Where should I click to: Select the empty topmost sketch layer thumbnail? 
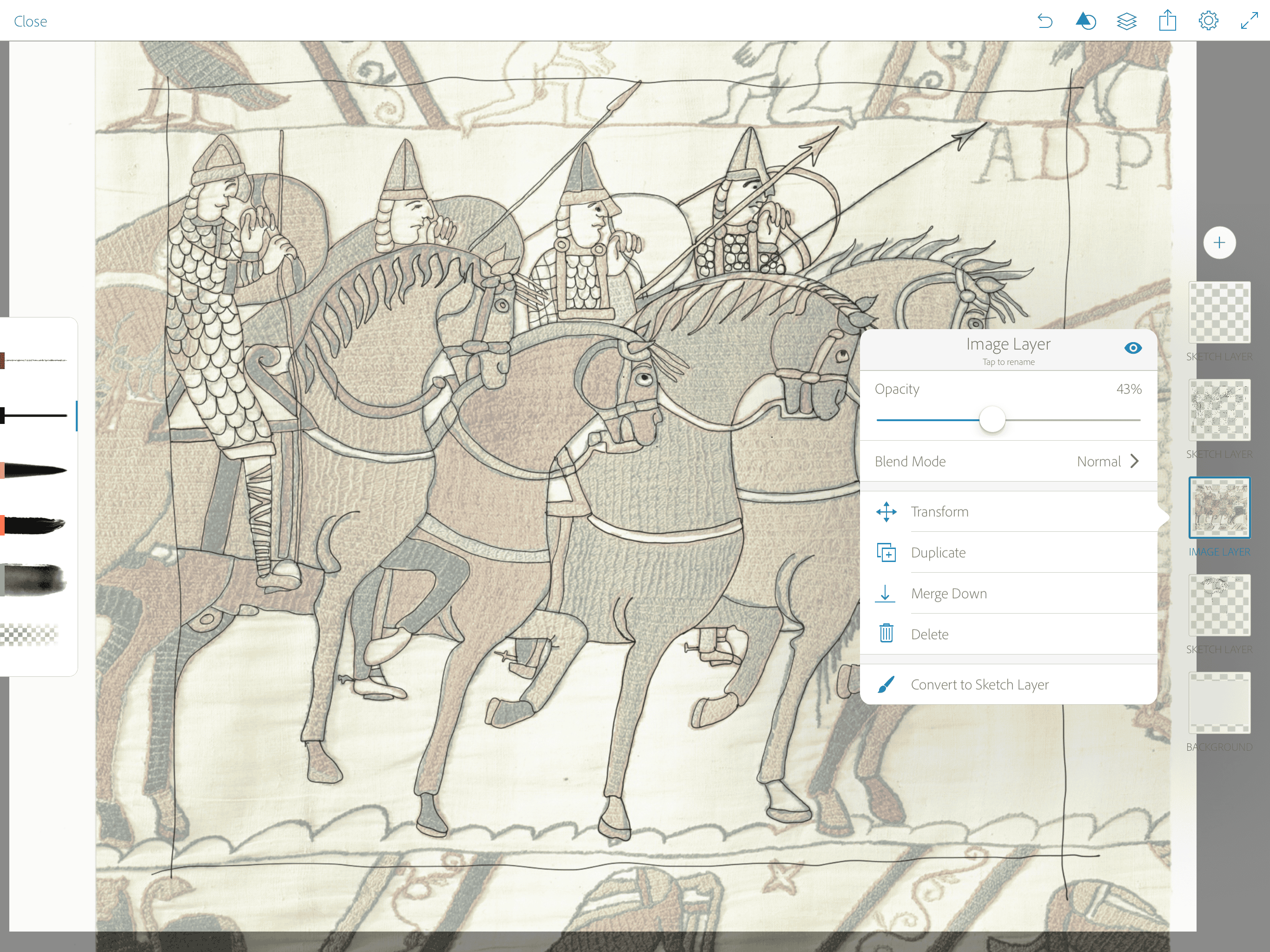pyautogui.click(x=1219, y=312)
